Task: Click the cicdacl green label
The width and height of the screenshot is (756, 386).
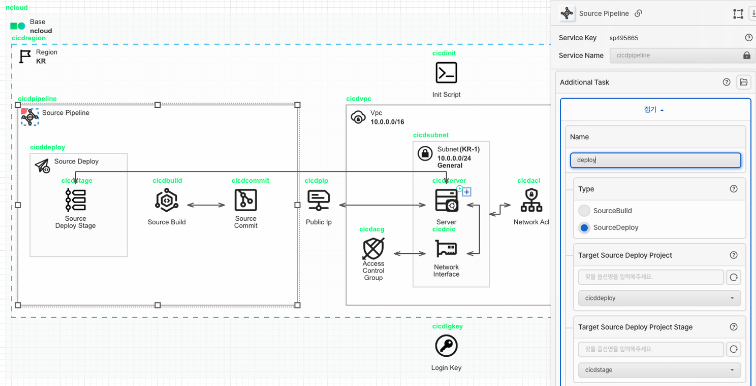Action: (x=529, y=181)
